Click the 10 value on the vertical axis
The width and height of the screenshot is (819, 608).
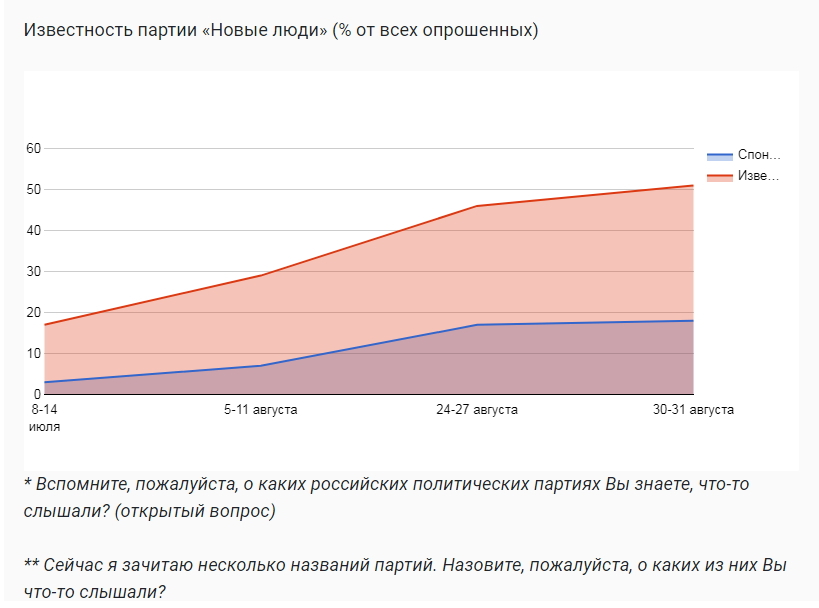pos(33,354)
